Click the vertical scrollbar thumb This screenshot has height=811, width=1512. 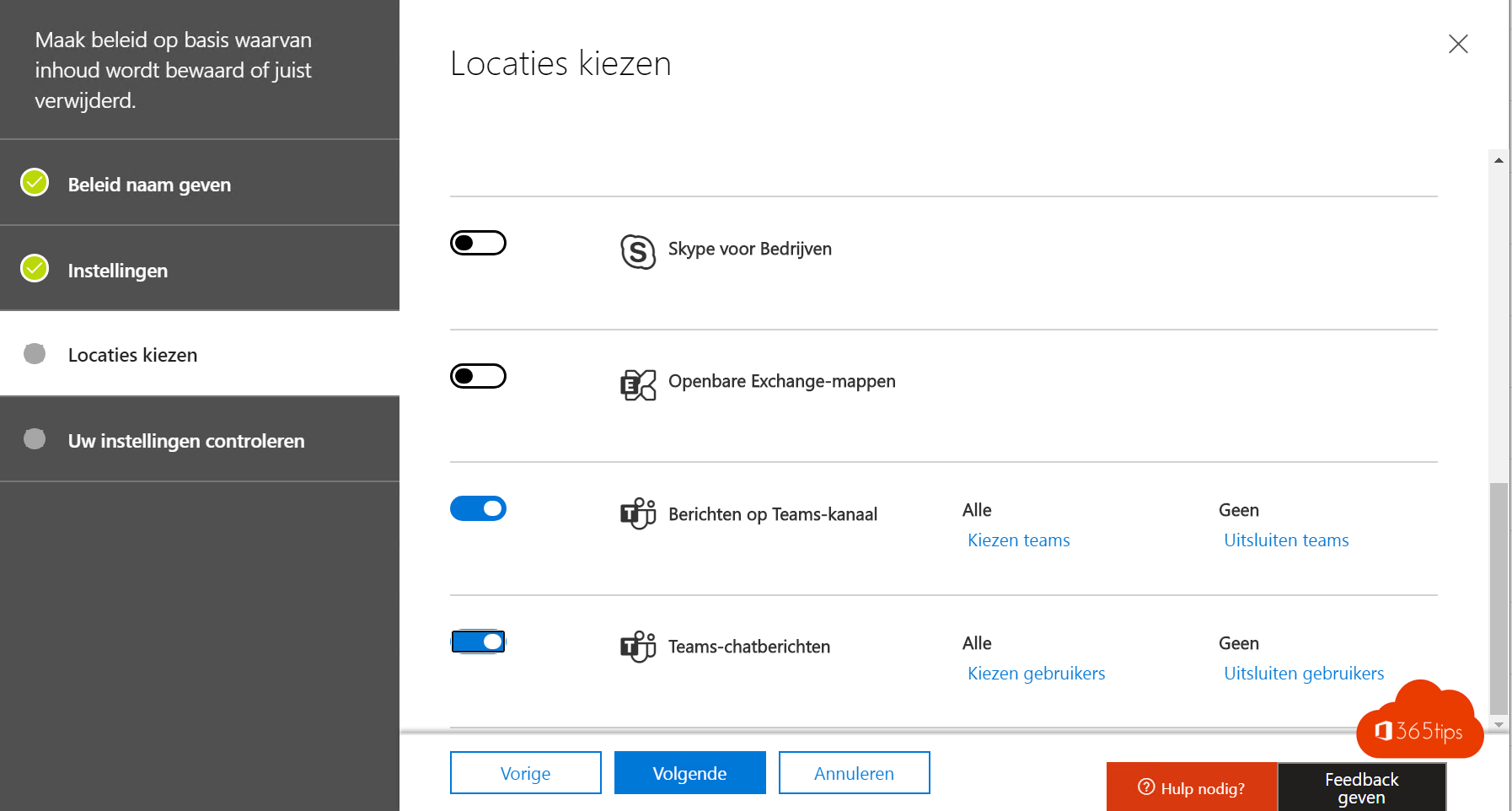1499,599
